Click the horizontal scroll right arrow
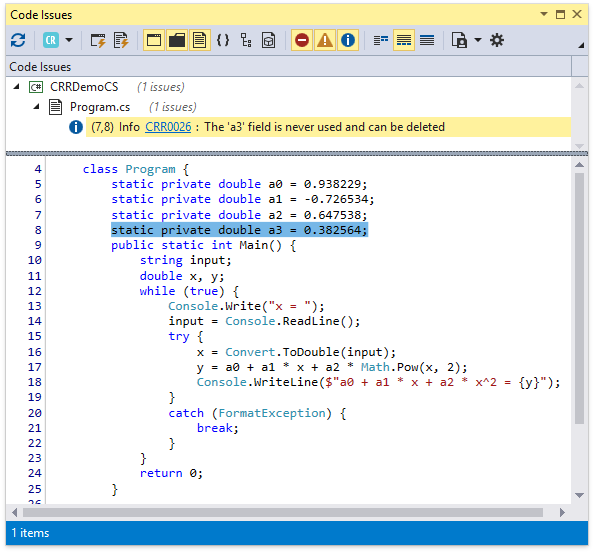Screen dimensions: 594x553 coord(563,512)
